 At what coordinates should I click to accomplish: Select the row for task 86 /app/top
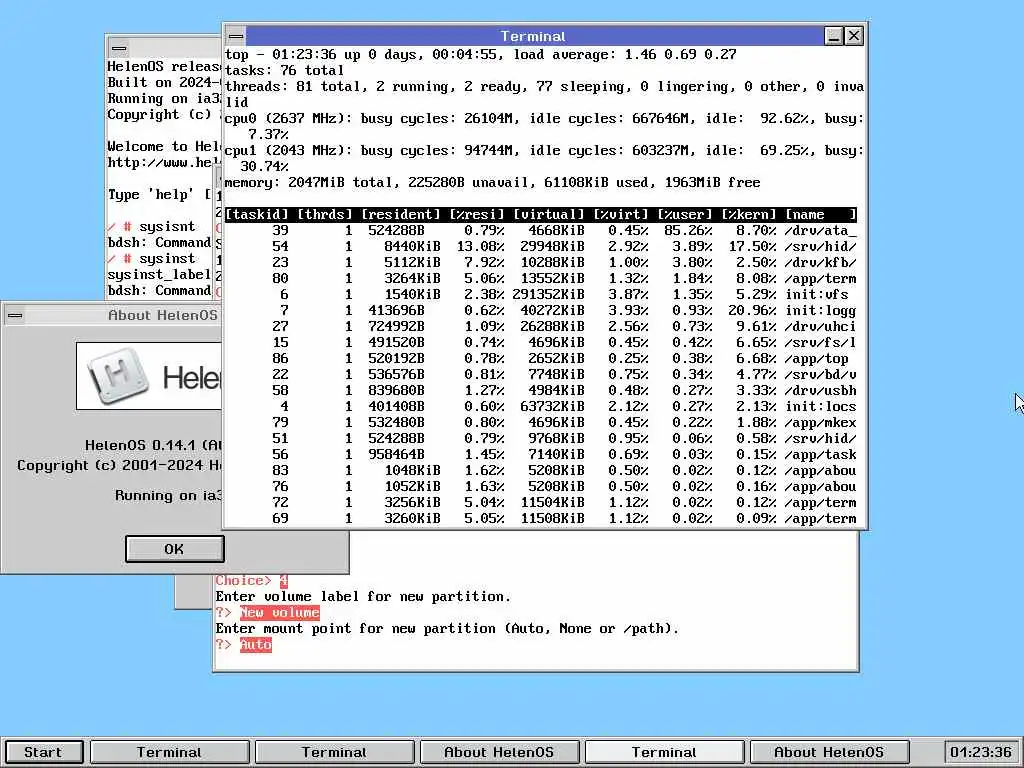(x=540, y=359)
